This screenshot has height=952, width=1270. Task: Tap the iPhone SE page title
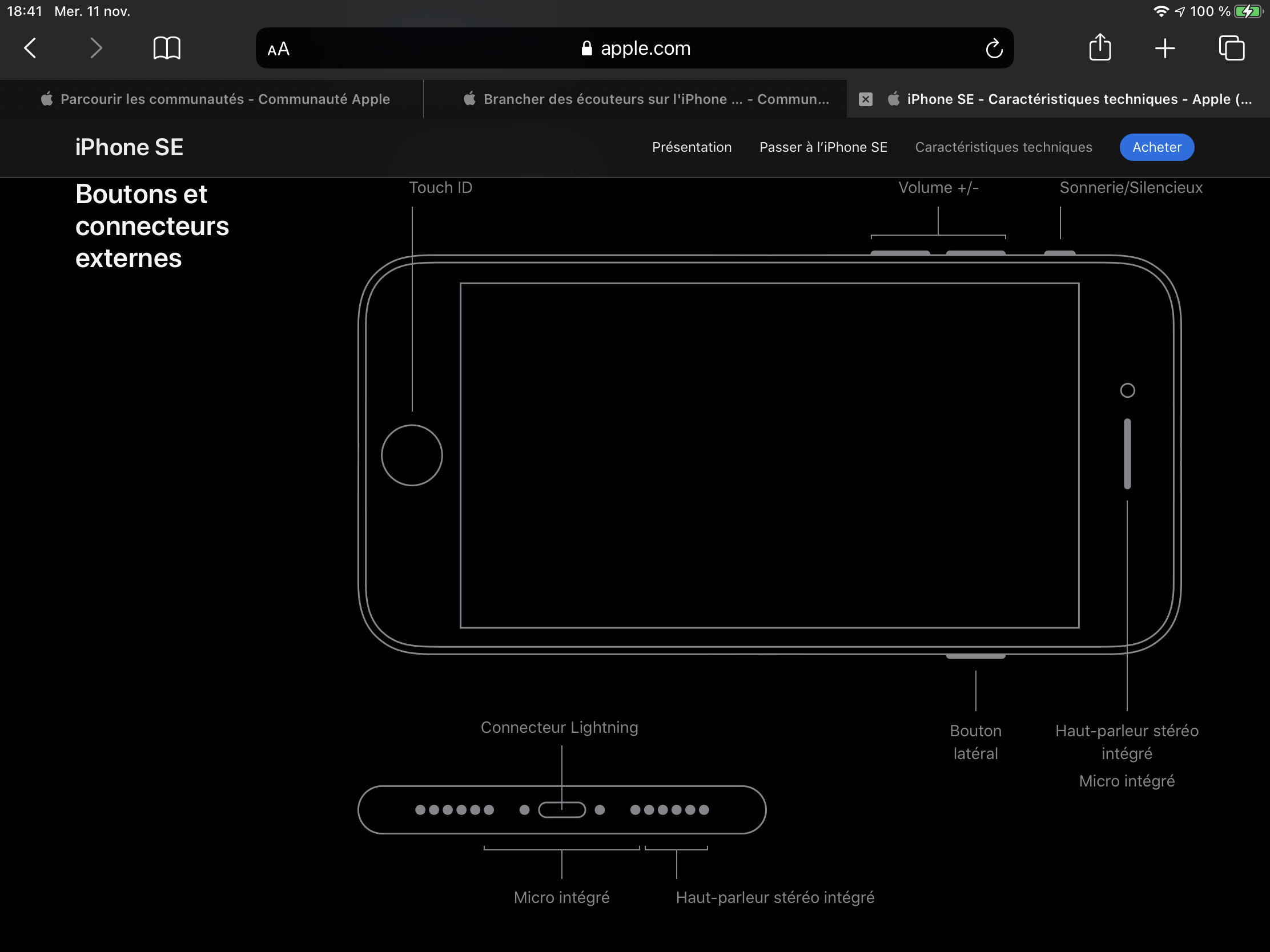129,147
